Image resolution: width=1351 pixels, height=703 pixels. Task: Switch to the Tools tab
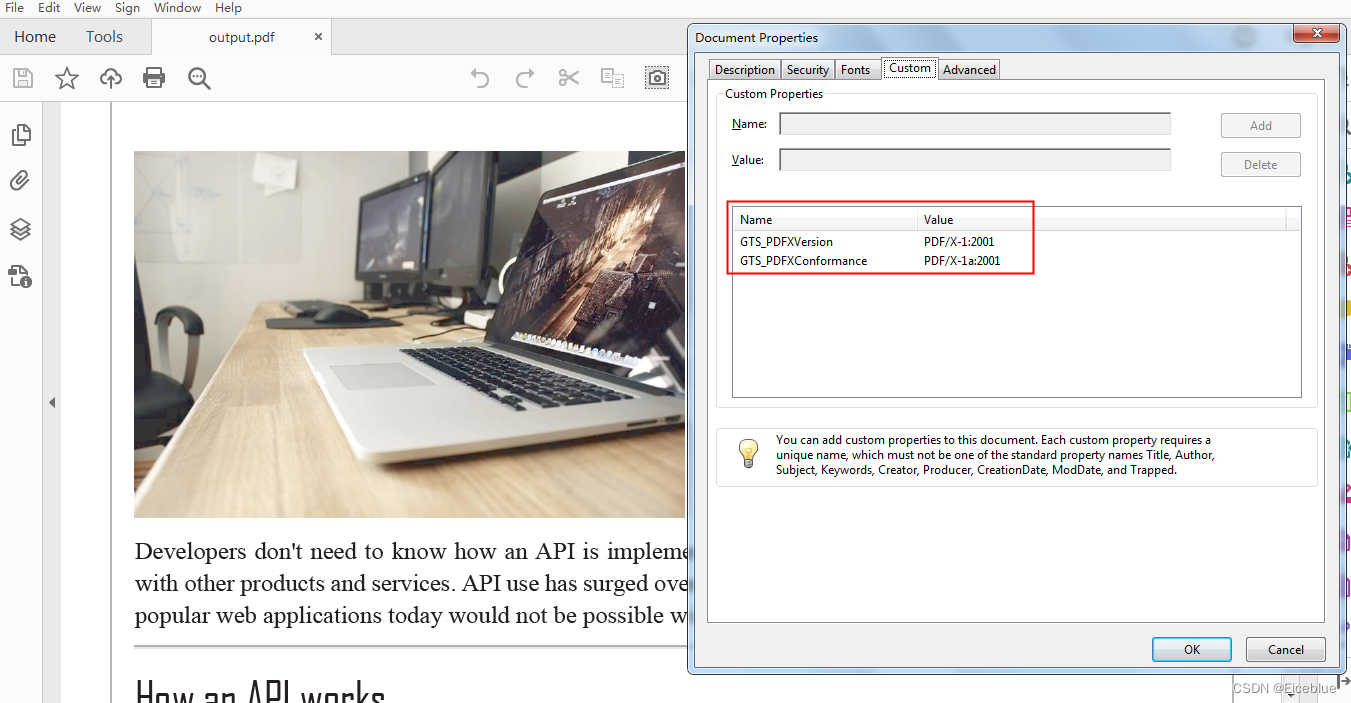pos(104,37)
